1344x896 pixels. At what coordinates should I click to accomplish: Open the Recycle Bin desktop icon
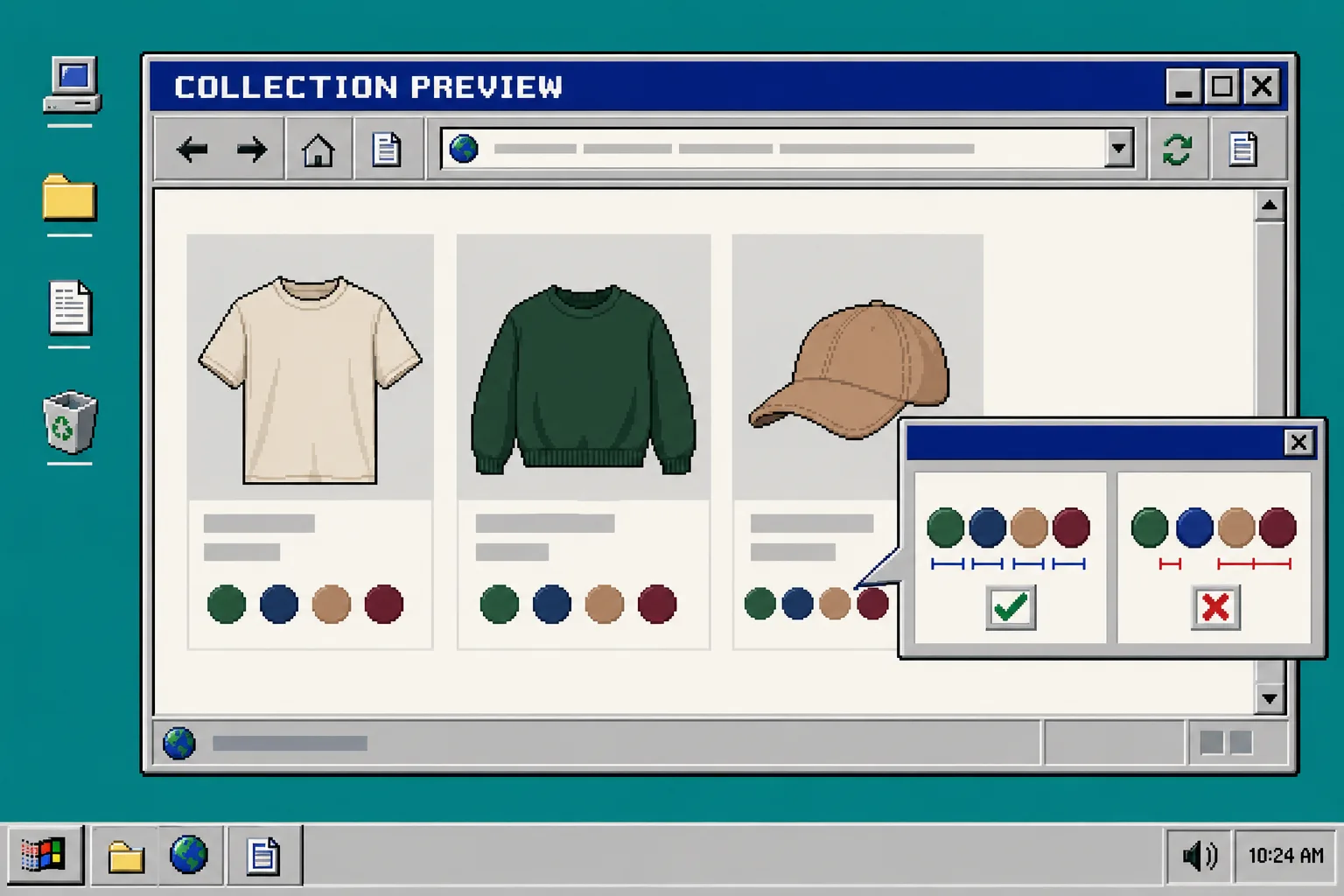coord(70,422)
